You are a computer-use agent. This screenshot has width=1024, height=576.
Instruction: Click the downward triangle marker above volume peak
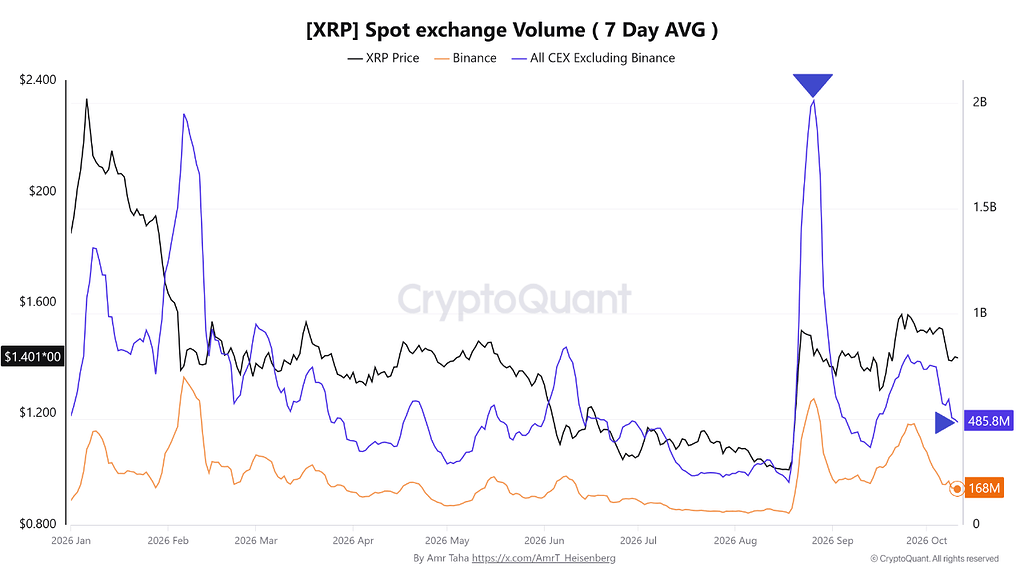(812, 84)
